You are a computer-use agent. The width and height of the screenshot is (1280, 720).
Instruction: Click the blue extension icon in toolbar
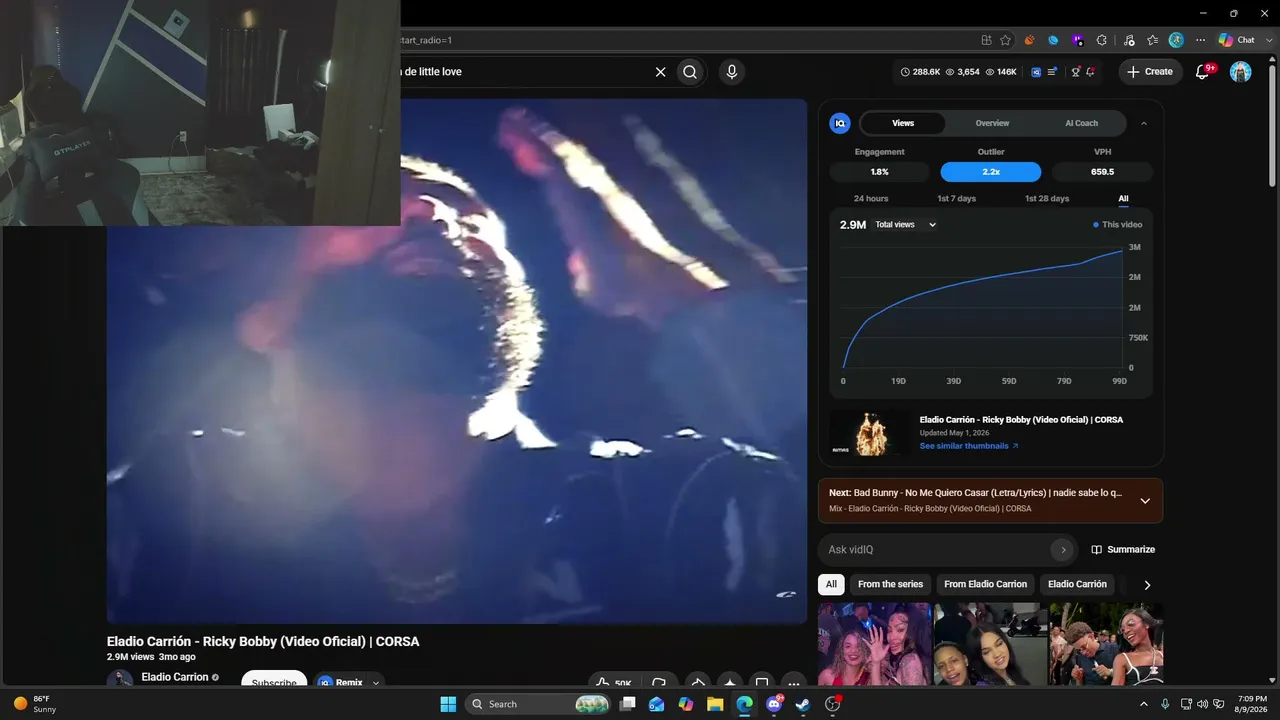pos(1053,40)
